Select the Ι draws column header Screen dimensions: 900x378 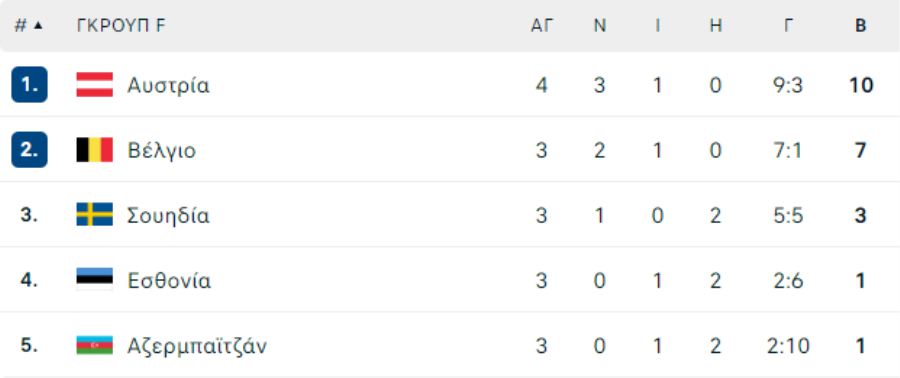coord(658,26)
